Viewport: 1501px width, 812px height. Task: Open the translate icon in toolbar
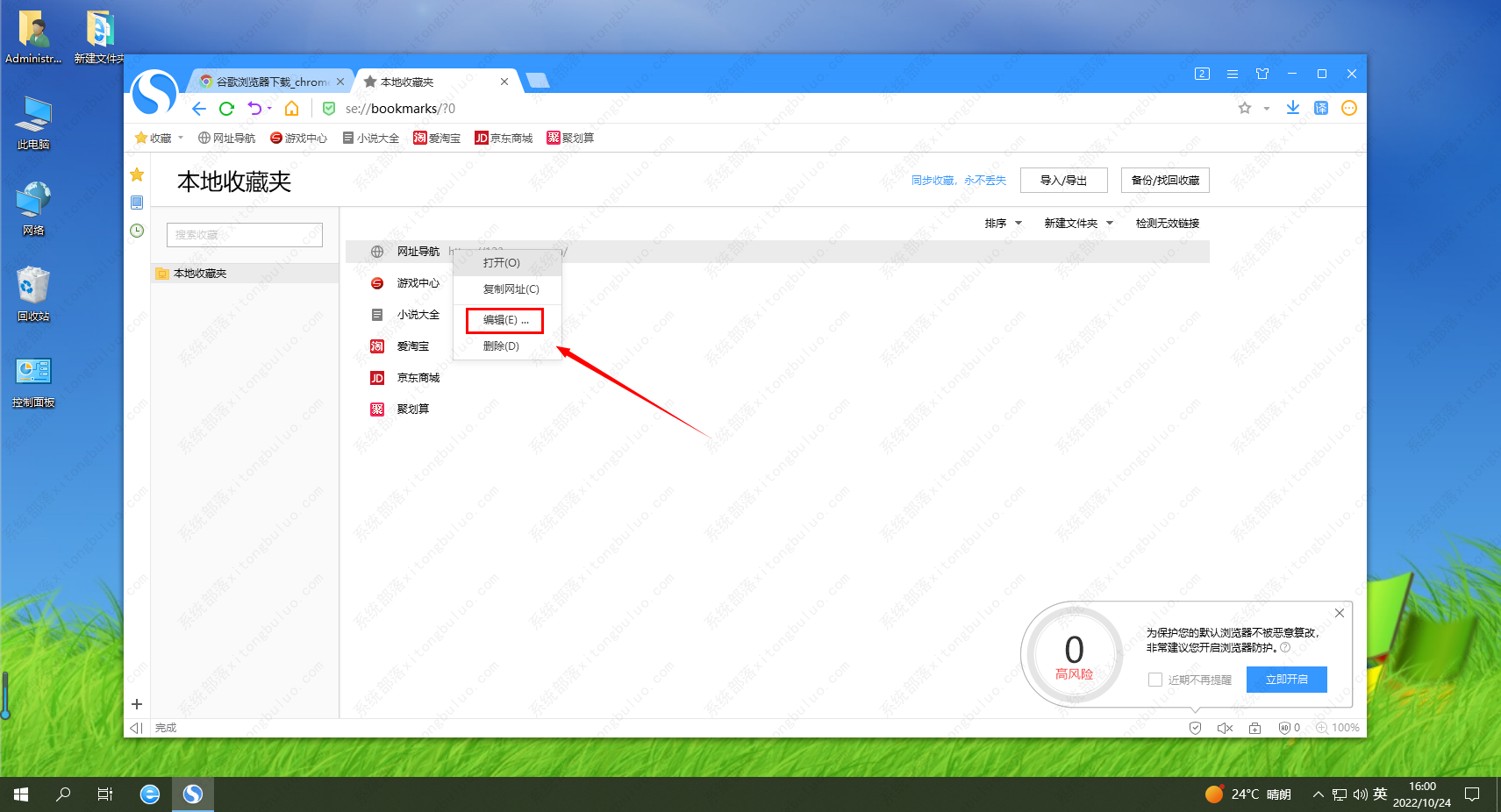click(1320, 108)
